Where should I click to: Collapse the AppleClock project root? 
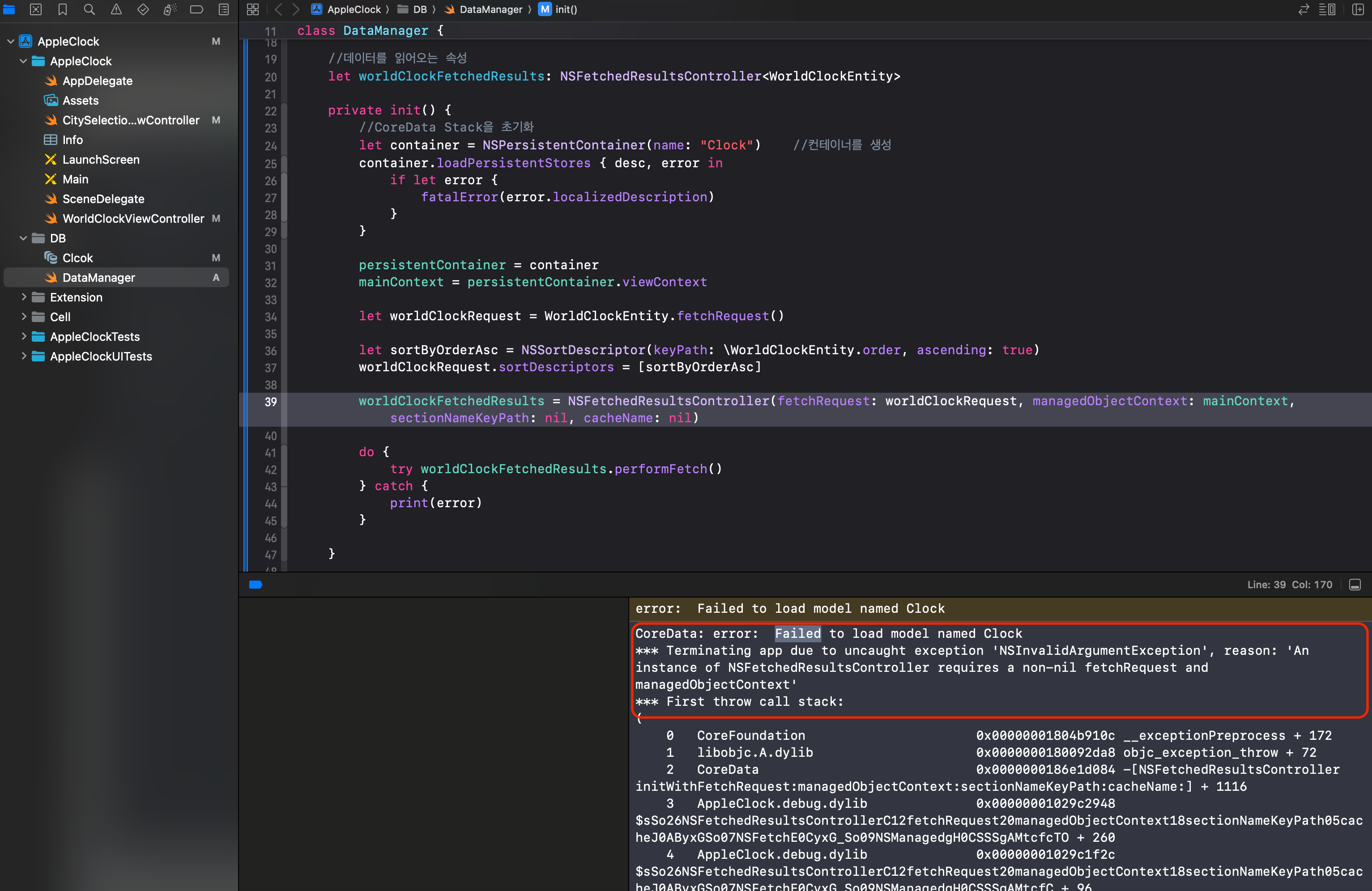tap(10, 42)
